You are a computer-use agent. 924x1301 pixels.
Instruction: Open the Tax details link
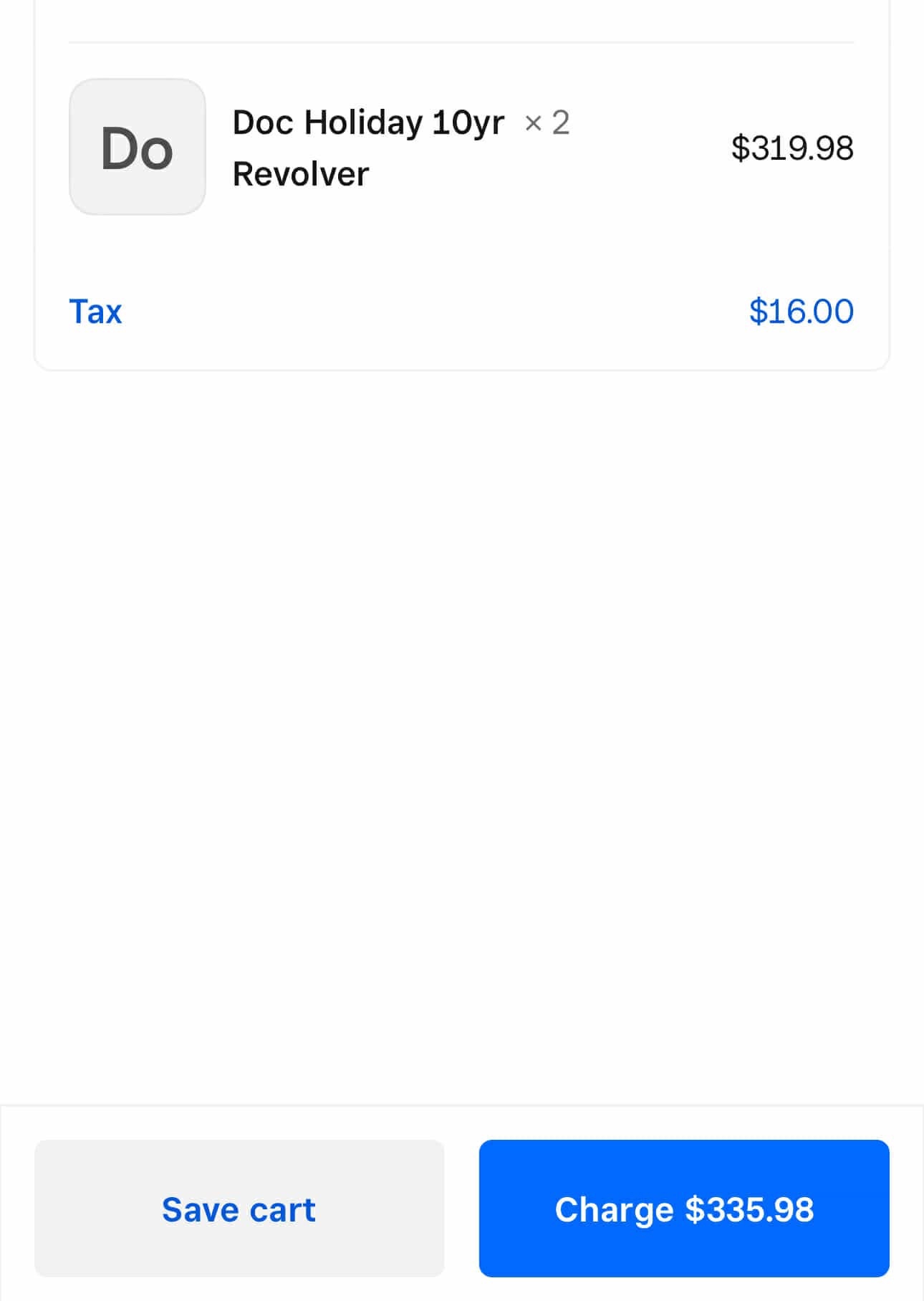[95, 312]
